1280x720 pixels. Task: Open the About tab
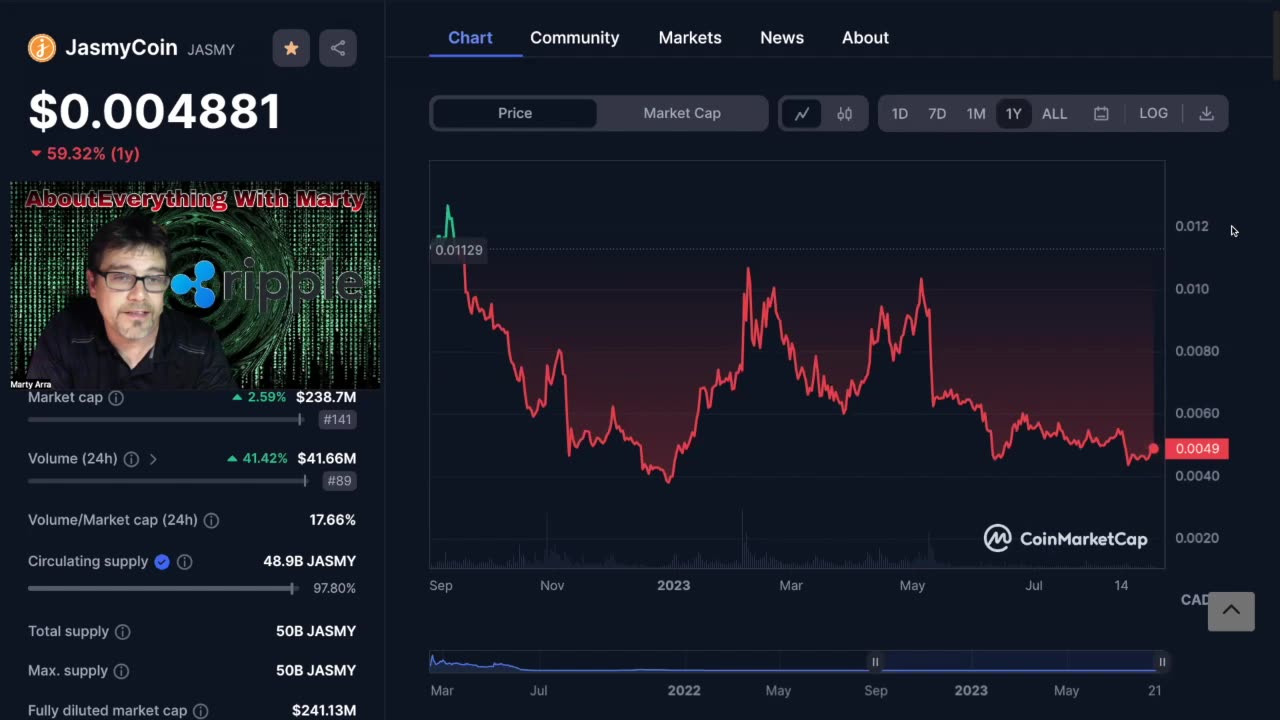point(865,38)
